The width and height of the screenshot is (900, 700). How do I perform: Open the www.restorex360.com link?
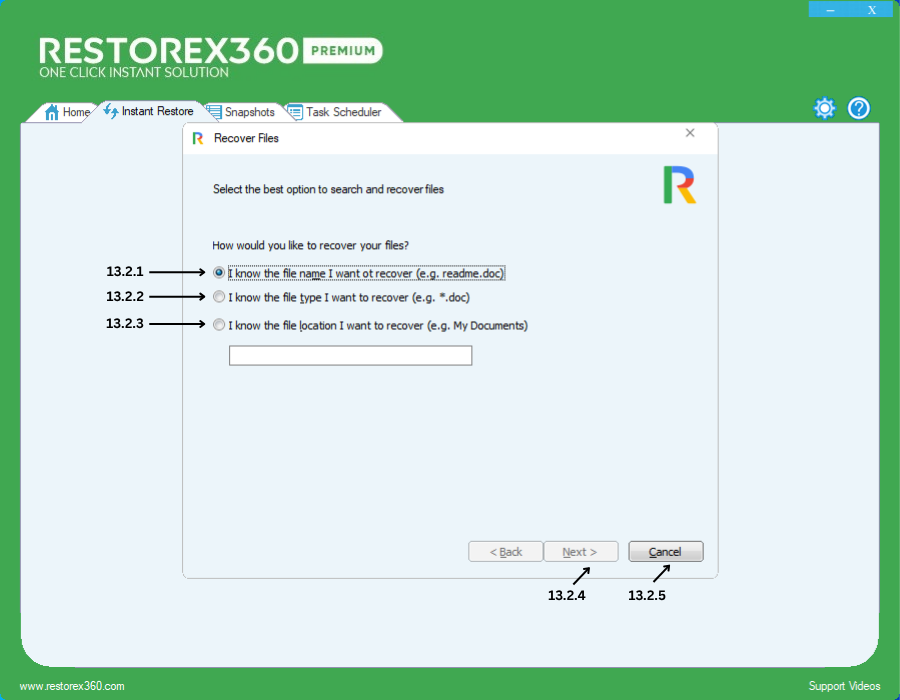(72, 686)
